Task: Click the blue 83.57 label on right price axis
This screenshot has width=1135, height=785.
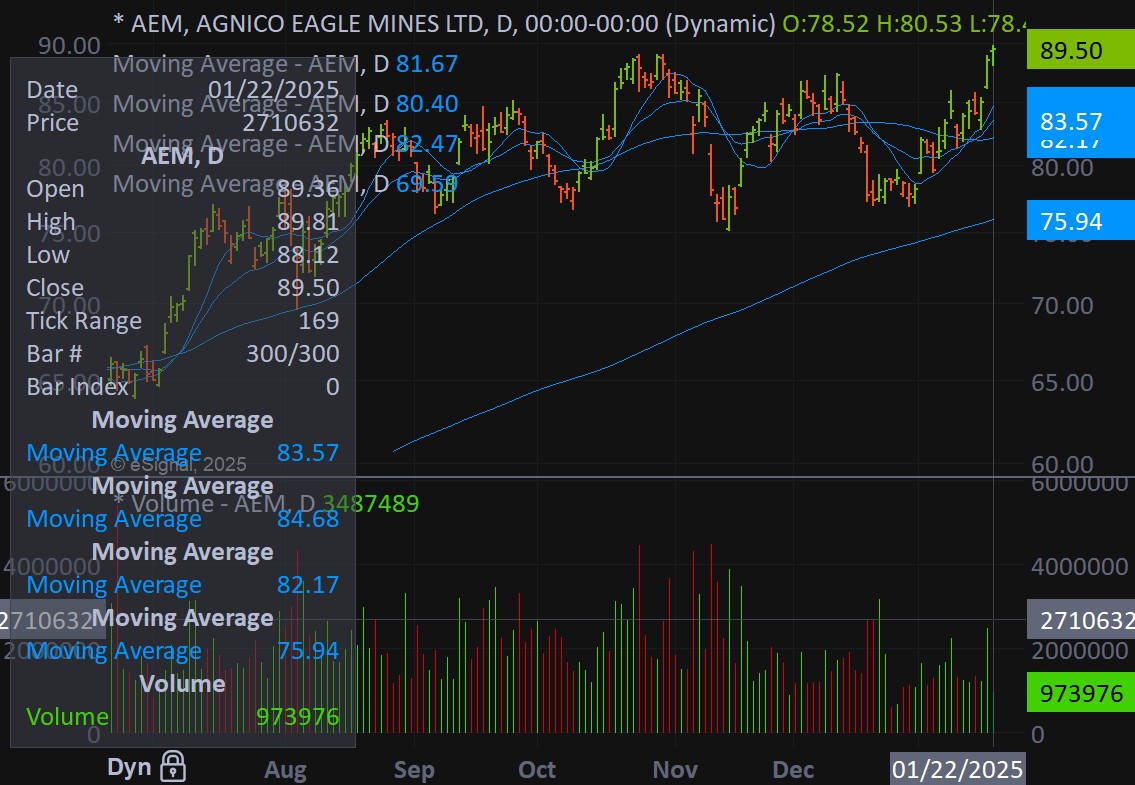Action: pyautogui.click(x=1080, y=120)
